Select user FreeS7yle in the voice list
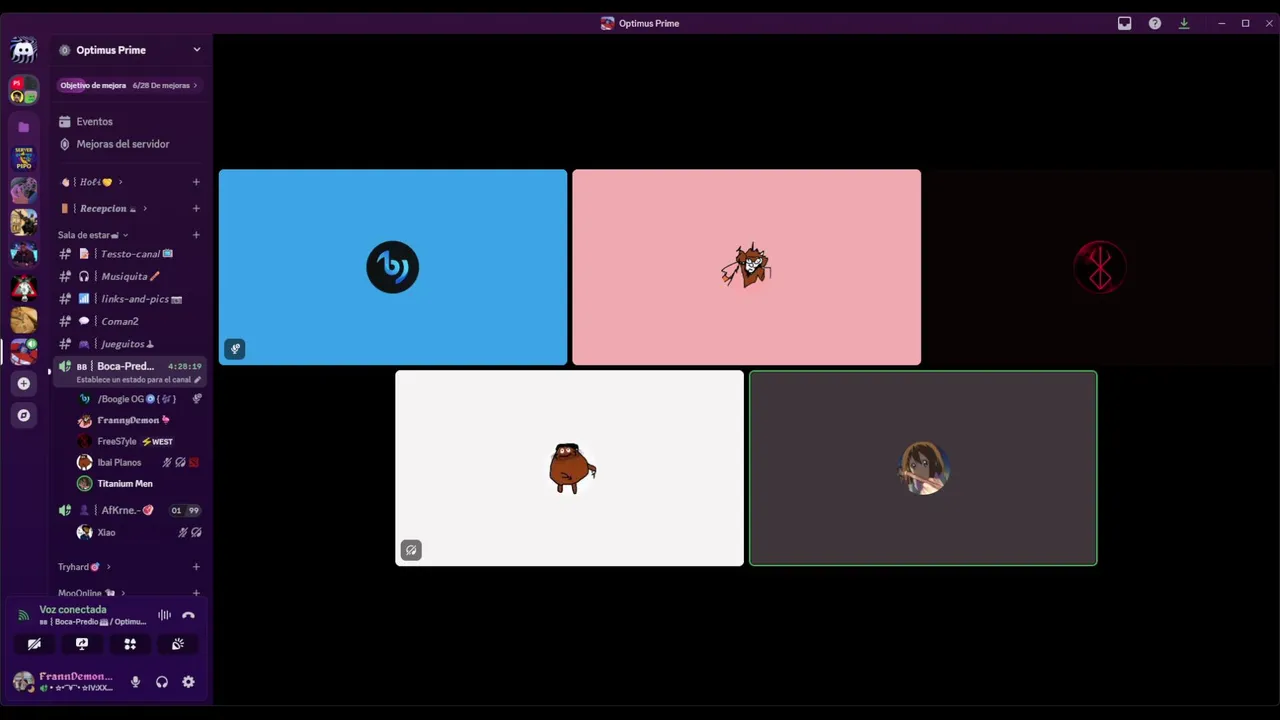This screenshot has height=720, width=1280. 140,441
